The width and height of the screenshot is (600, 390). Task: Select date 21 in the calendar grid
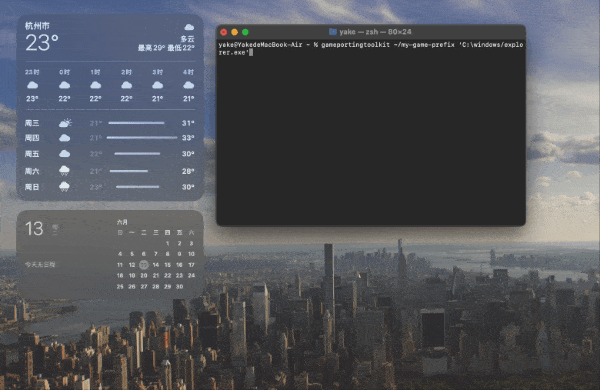pos(156,275)
